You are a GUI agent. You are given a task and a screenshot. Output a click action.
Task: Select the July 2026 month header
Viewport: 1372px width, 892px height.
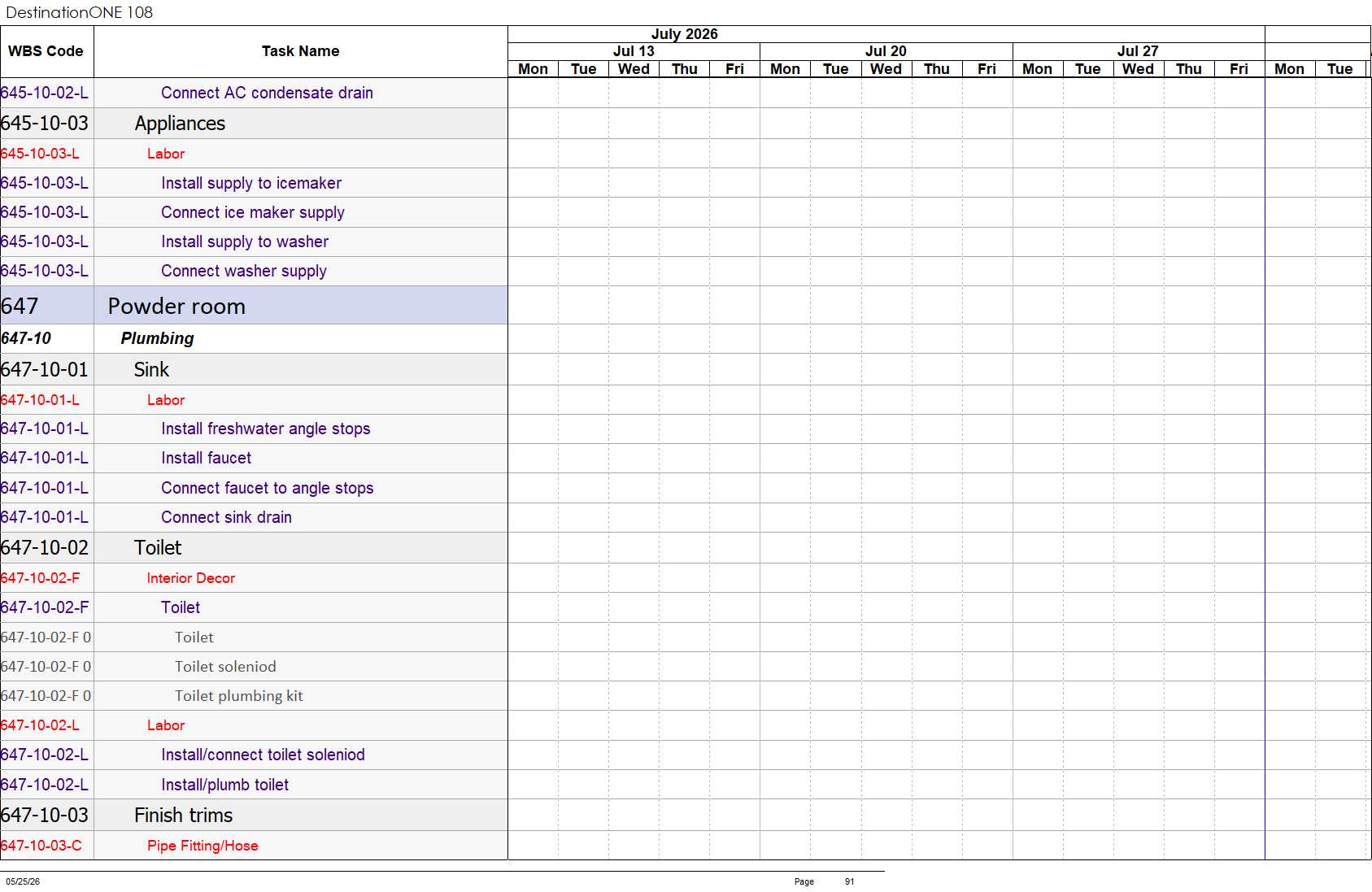pyautogui.click(x=684, y=34)
